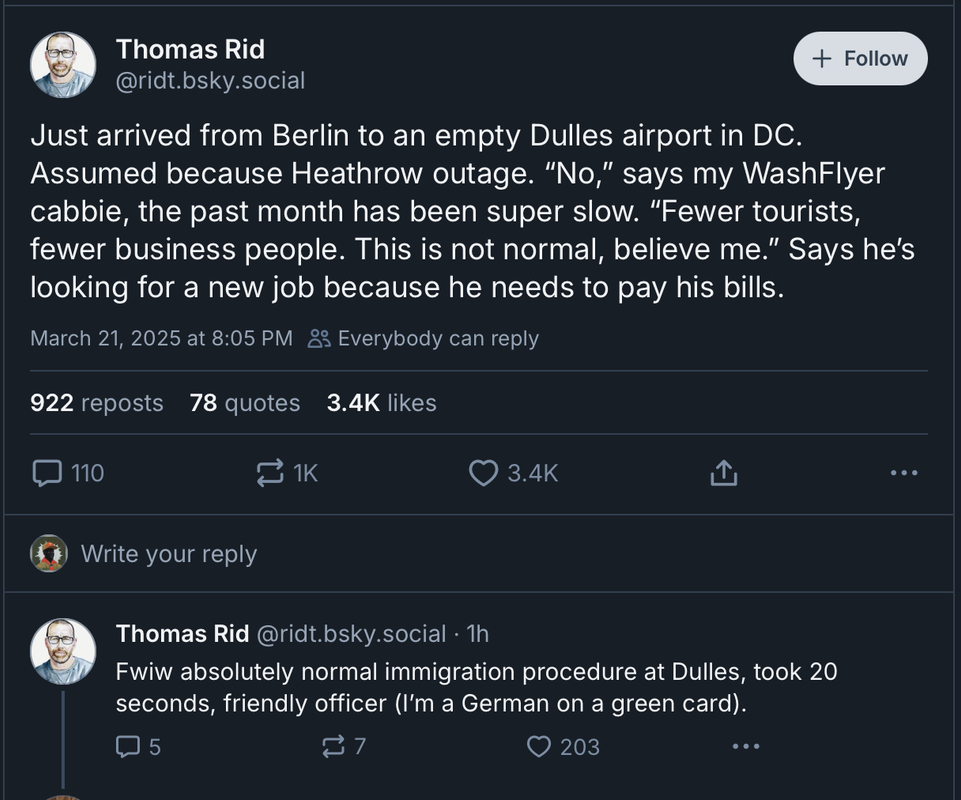This screenshot has width=961, height=800.
Task: Click the Write your reply field
Action: (x=478, y=554)
